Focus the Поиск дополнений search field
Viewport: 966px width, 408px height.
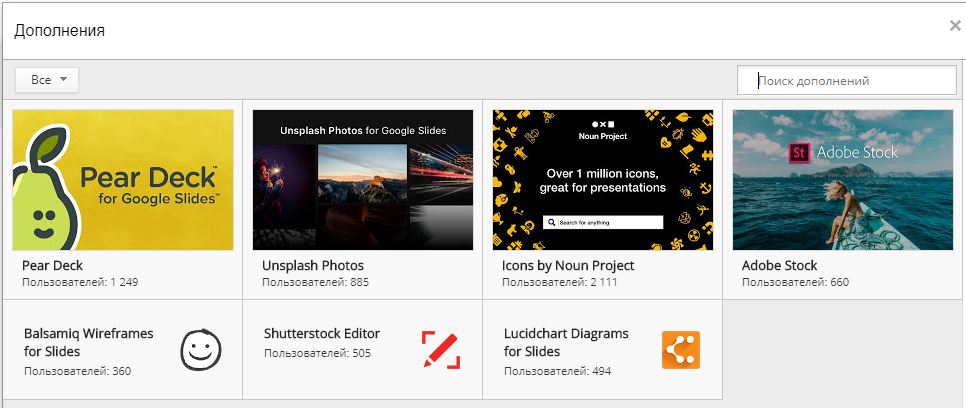pos(846,81)
